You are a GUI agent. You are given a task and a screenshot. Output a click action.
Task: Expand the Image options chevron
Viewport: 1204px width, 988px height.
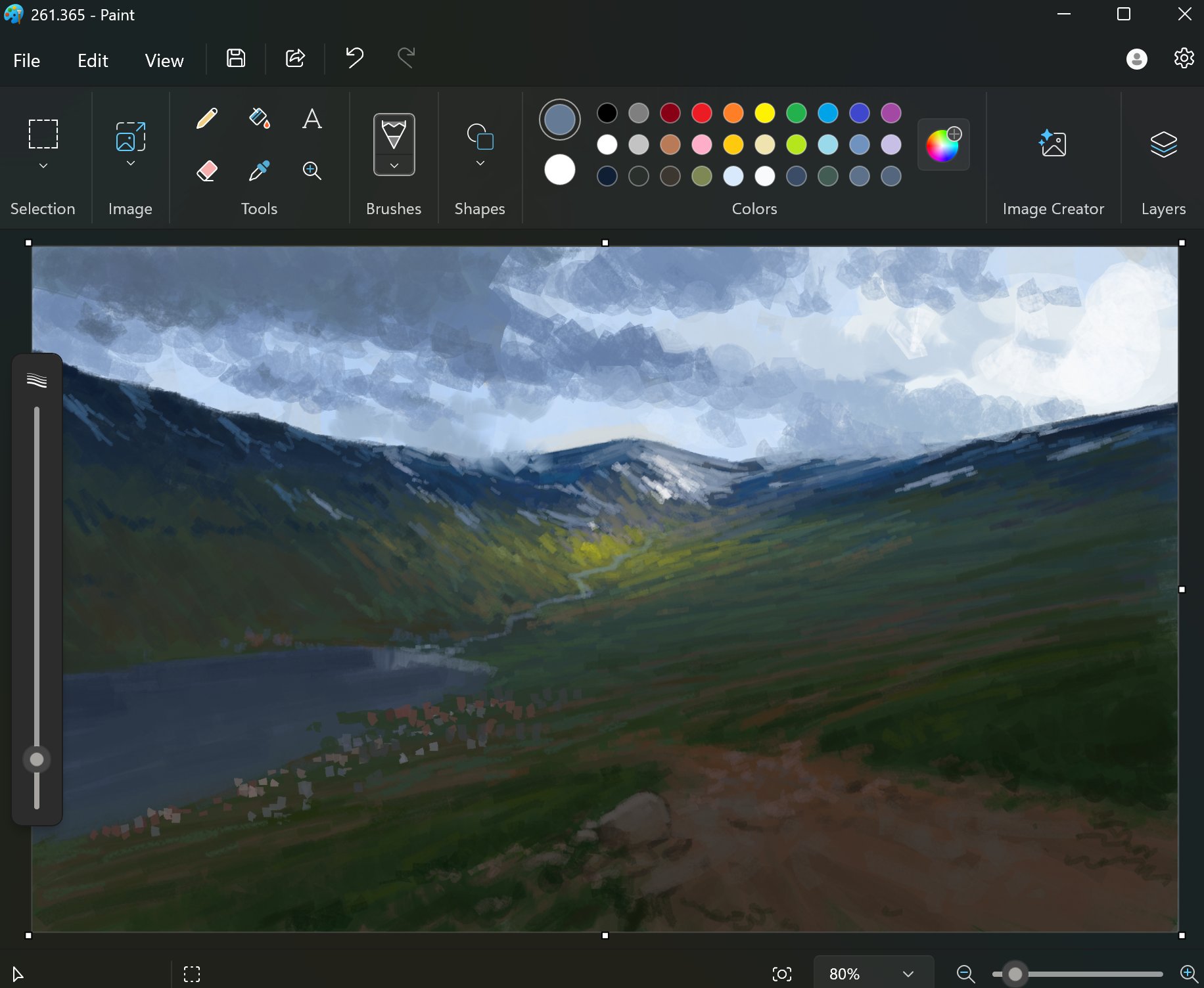click(130, 164)
